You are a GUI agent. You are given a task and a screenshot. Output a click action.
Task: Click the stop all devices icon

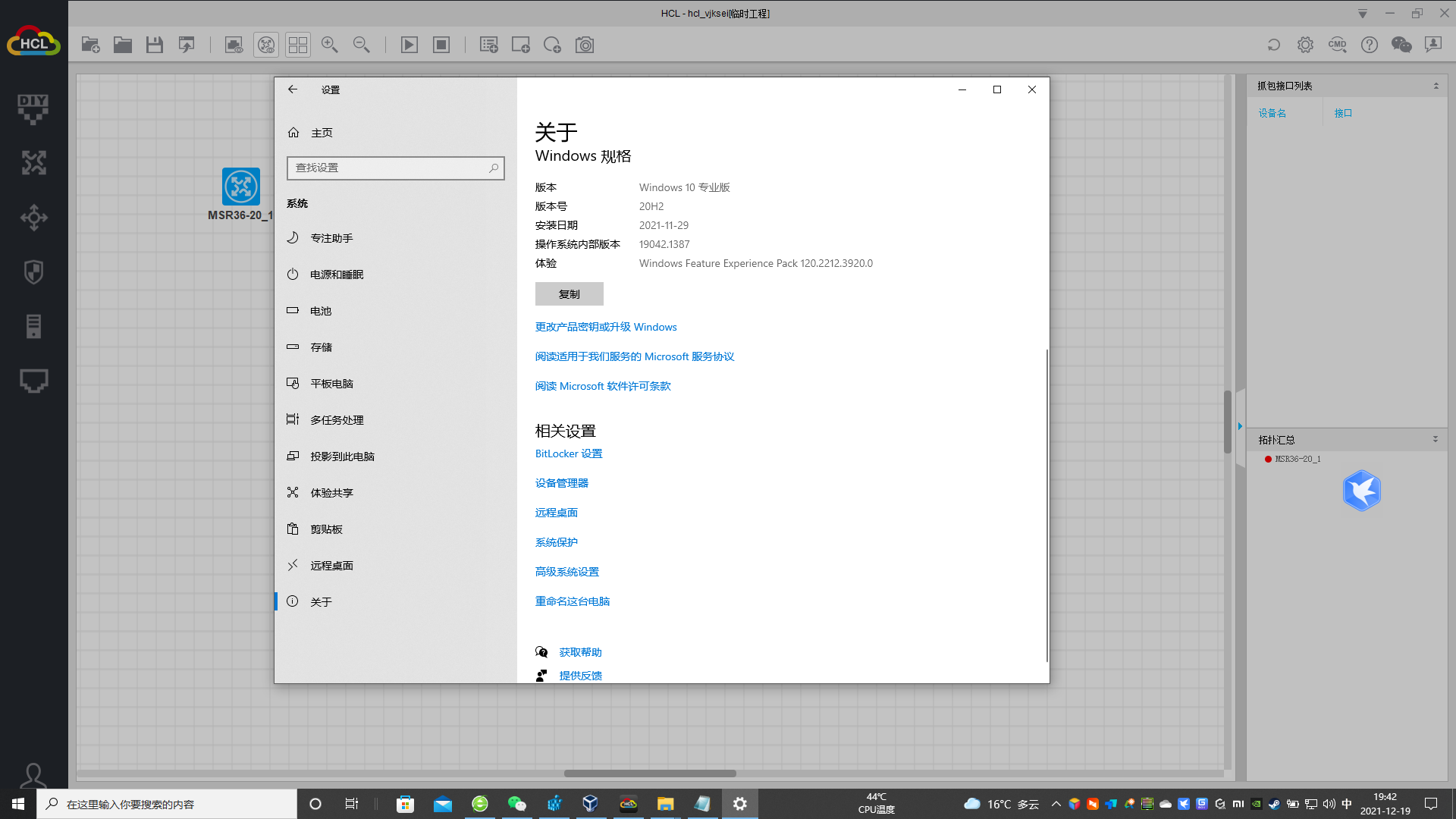pyautogui.click(x=441, y=45)
